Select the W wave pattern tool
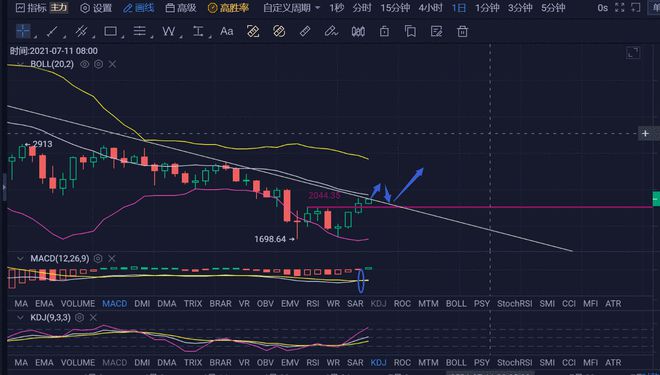The height and width of the screenshot is (375, 660). pyautogui.click(x=168, y=31)
